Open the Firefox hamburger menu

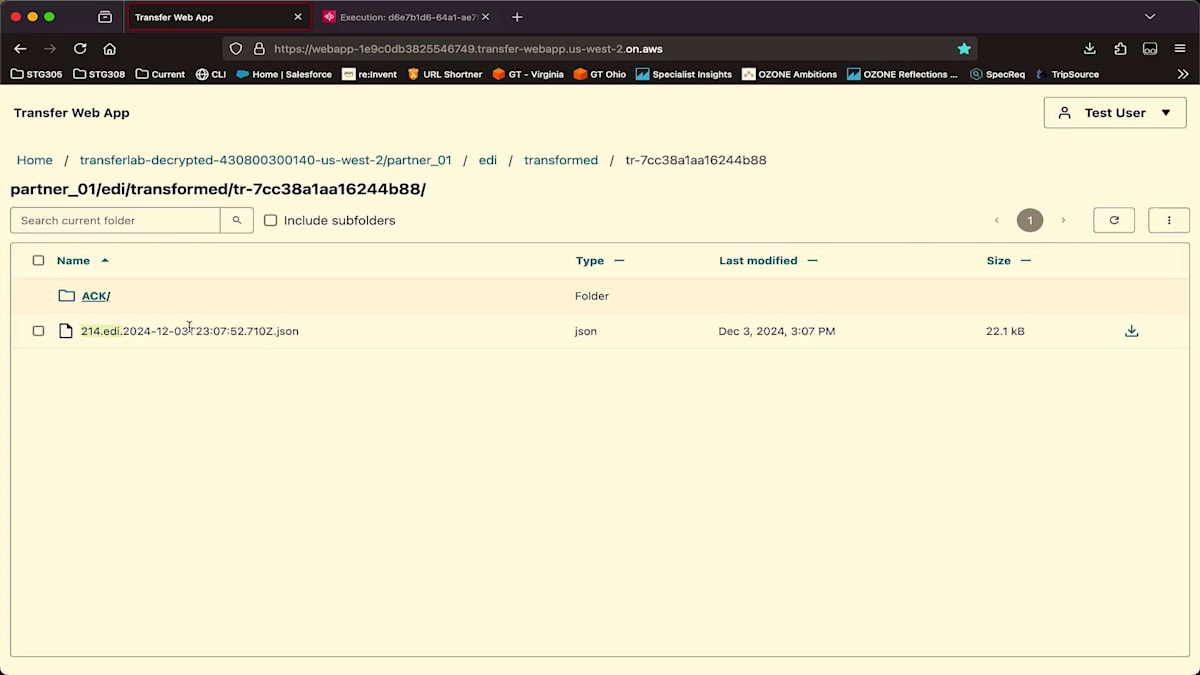1180,48
